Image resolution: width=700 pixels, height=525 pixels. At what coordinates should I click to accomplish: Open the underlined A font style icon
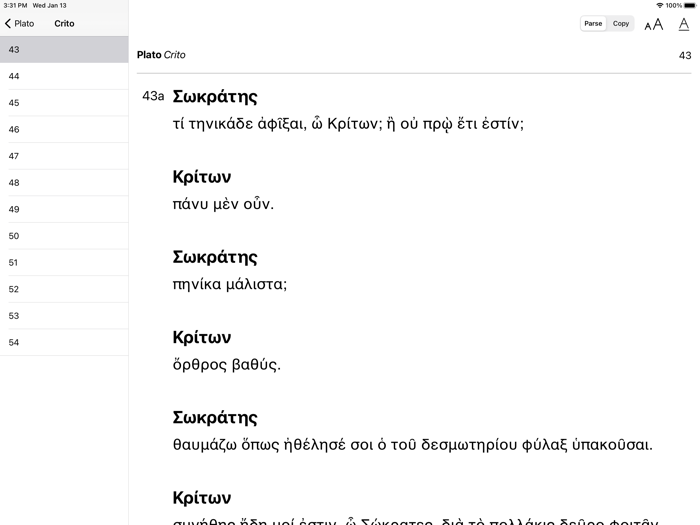683,24
